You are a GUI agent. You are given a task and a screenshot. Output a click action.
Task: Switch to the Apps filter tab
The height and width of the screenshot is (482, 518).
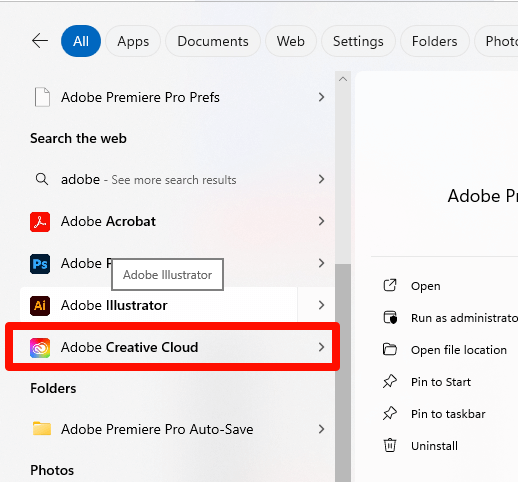click(x=133, y=41)
